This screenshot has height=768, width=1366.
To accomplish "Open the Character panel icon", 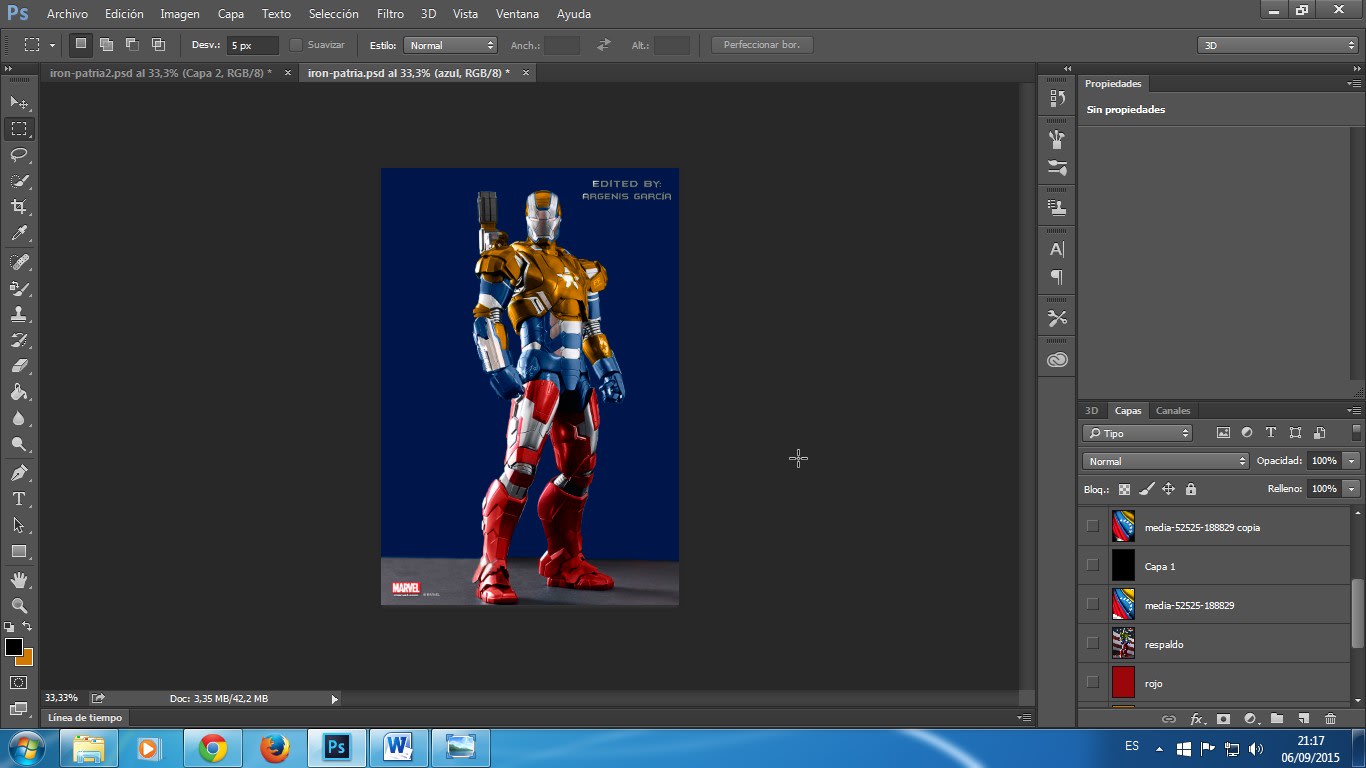I will 1057,250.
